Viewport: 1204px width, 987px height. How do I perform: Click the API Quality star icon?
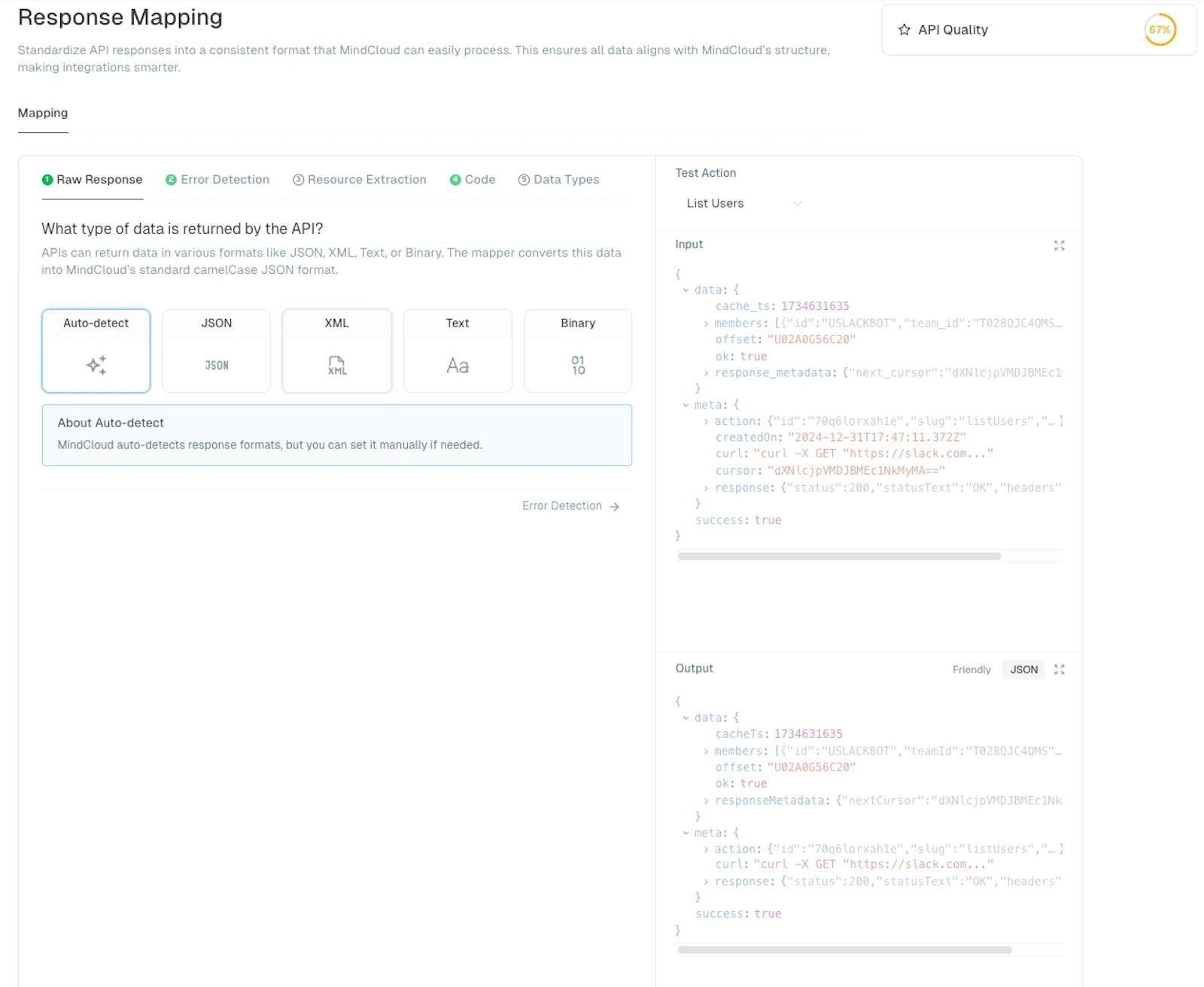(904, 30)
